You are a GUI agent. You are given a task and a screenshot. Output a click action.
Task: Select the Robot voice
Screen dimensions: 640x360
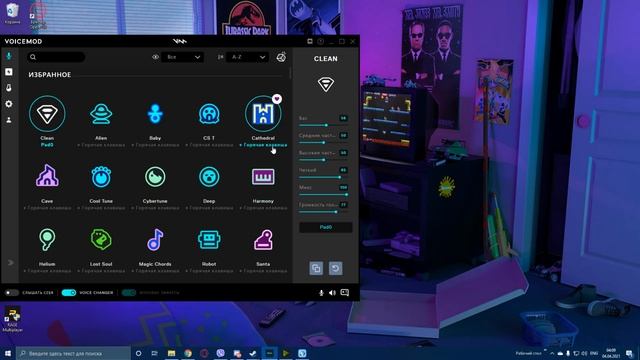(209, 240)
